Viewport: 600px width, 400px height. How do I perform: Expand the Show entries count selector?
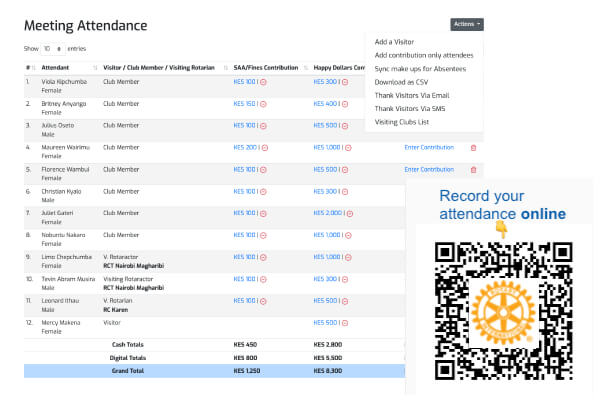52,48
